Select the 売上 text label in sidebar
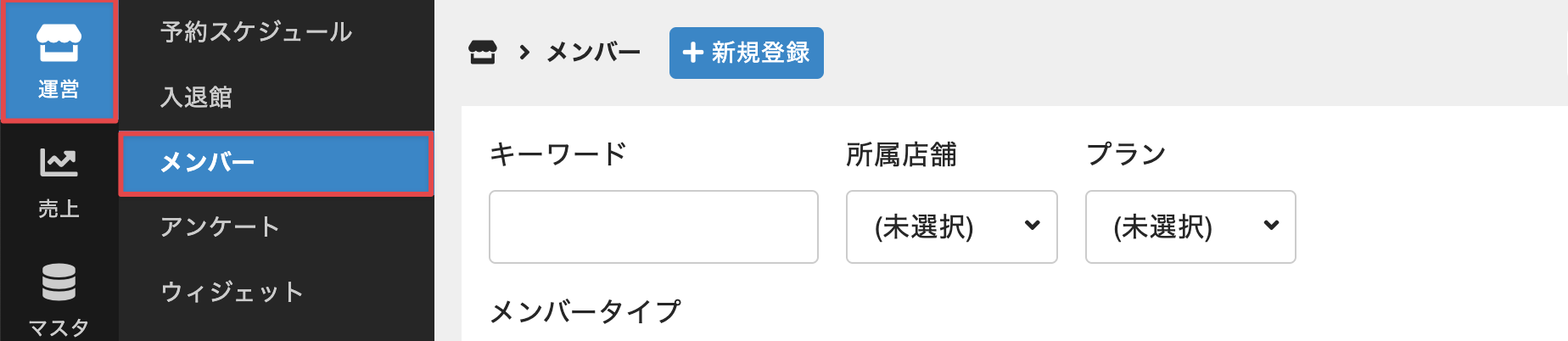This screenshot has width=1568, height=341. (59, 209)
